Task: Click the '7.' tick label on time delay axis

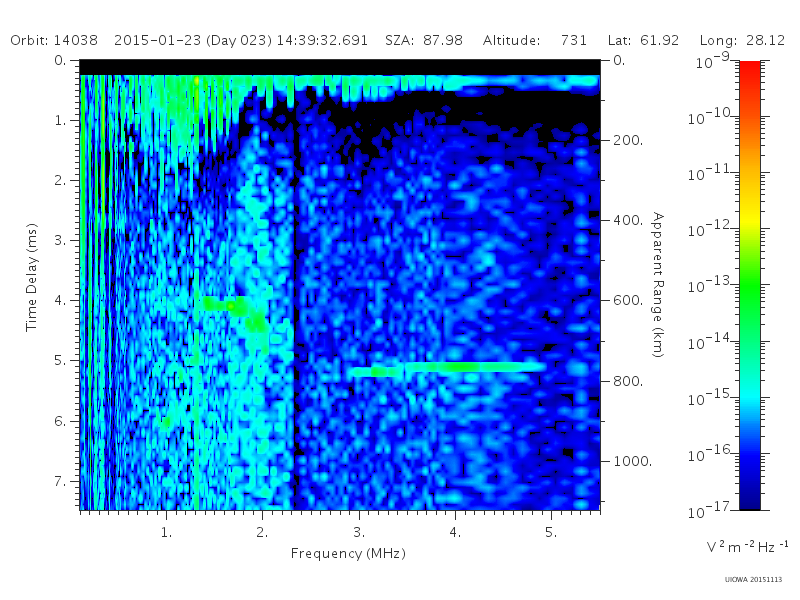Action: click(61, 481)
